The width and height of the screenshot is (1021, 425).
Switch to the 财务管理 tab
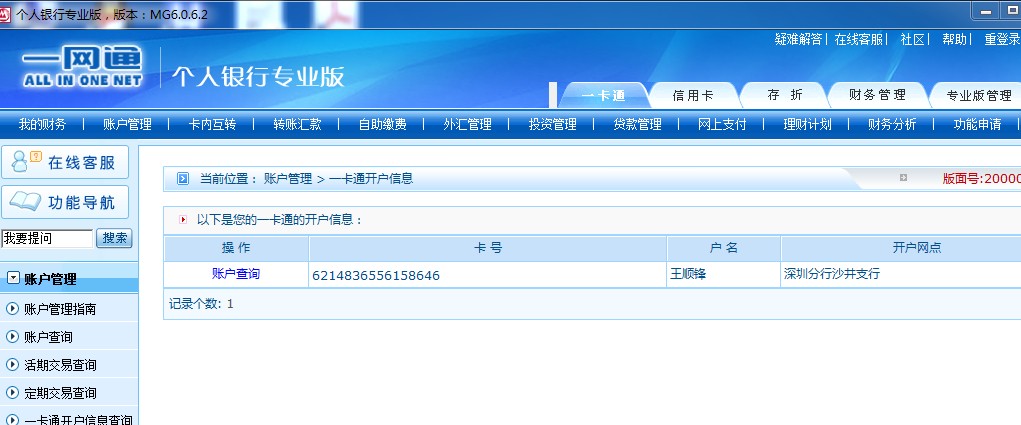877,95
